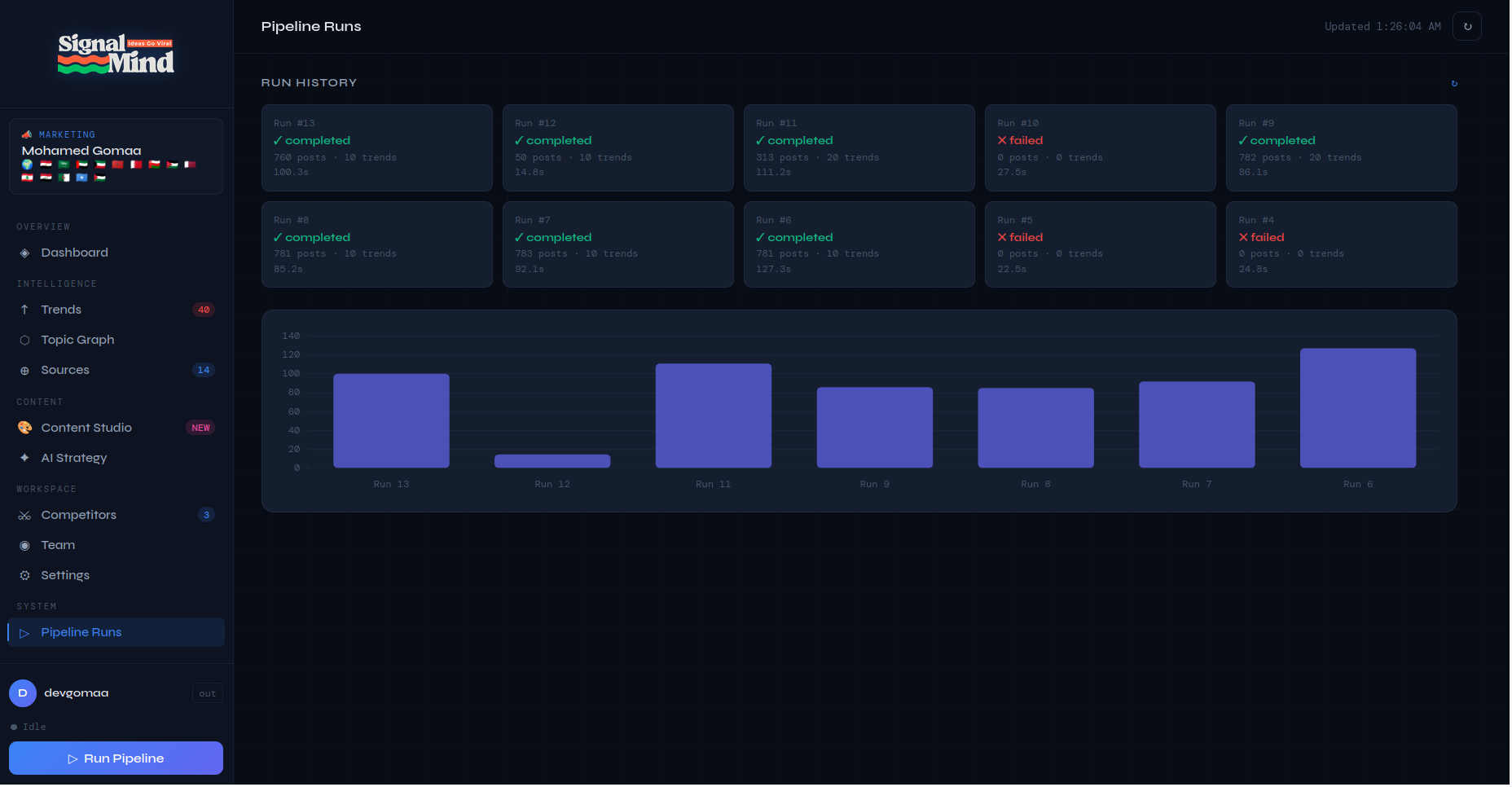This screenshot has height=787, width=1512.
Task: Open the failed Run #10 card
Action: coord(1101,148)
